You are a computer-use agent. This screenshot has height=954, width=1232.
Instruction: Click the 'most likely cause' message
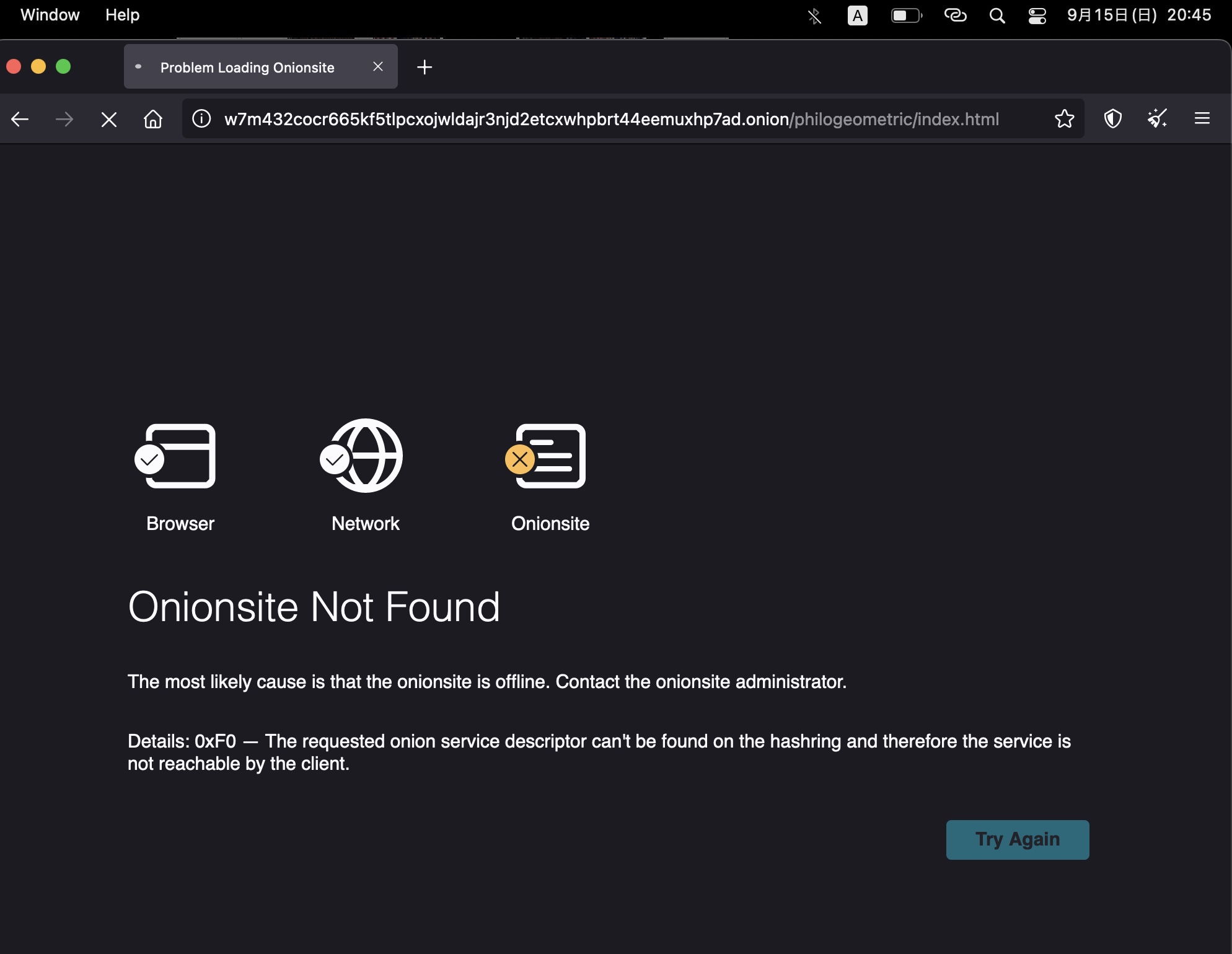(x=487, y=682)
